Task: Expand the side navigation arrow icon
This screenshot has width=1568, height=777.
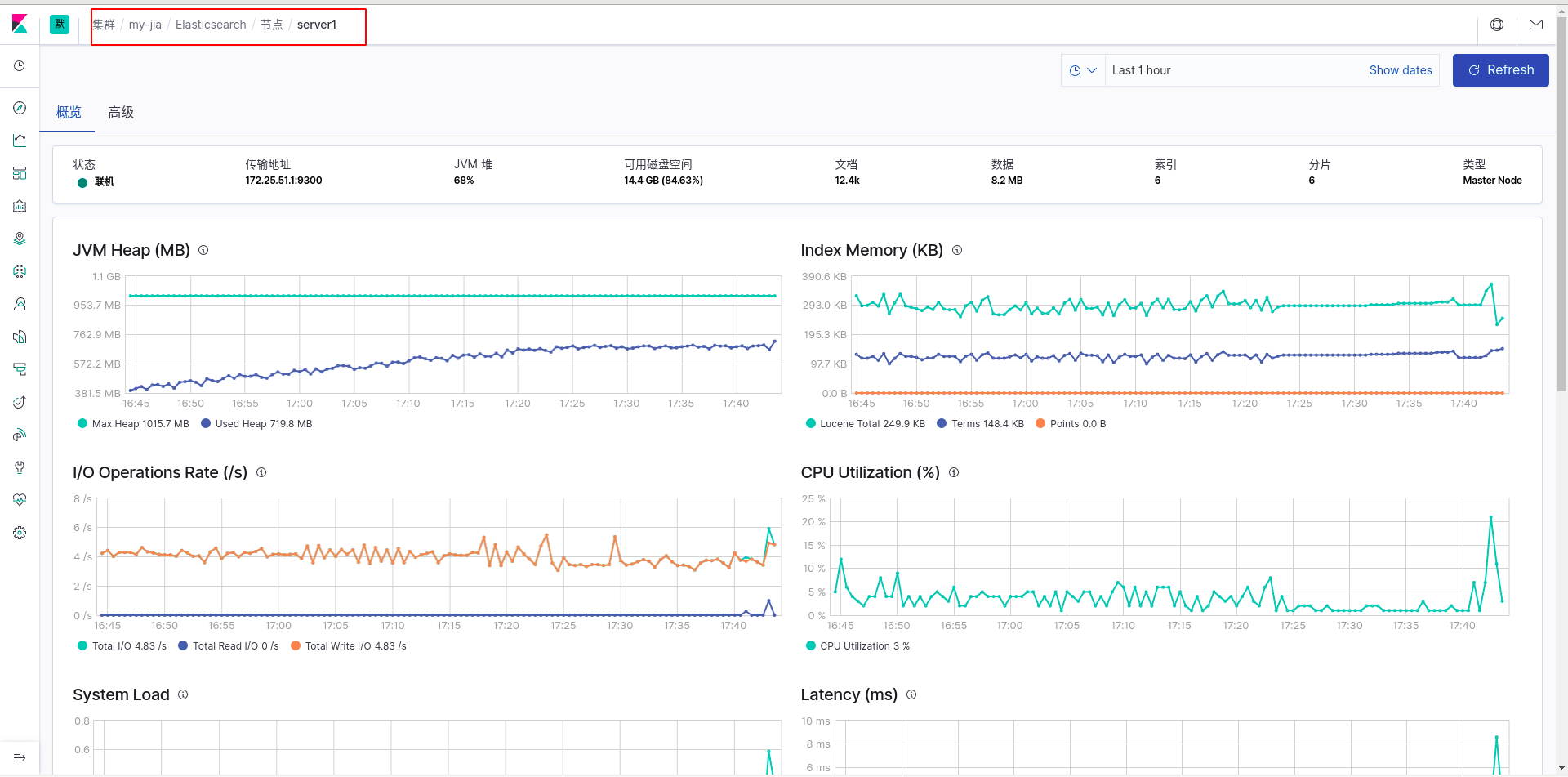Action: [x=20, y=758]
